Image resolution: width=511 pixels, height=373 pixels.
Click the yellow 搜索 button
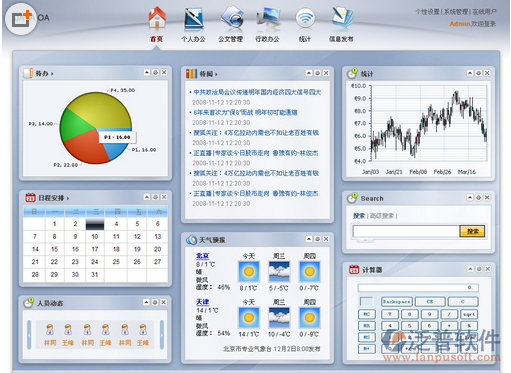472,231
